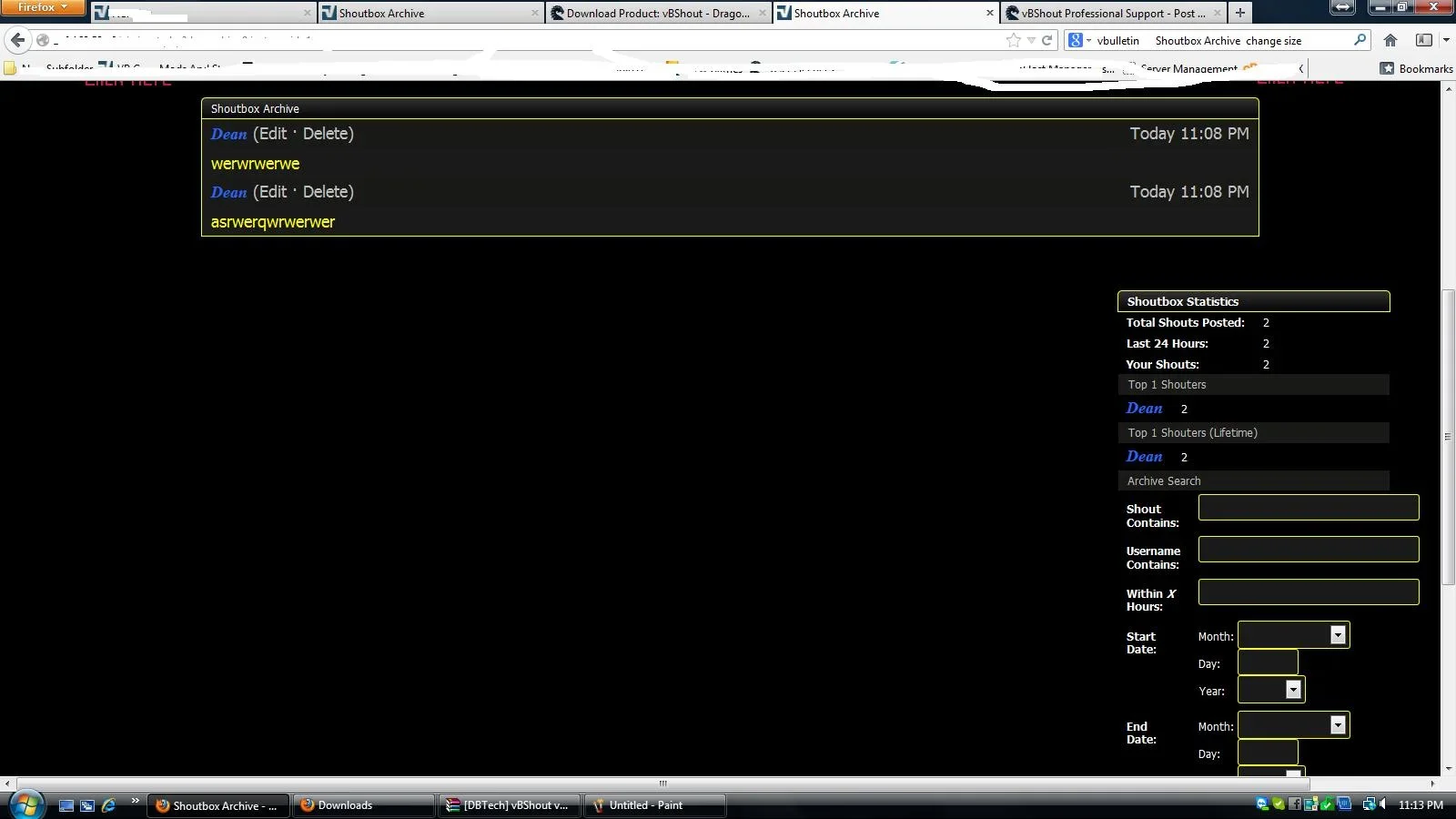Open the volume speaker tray icon

click(1383, 804)
